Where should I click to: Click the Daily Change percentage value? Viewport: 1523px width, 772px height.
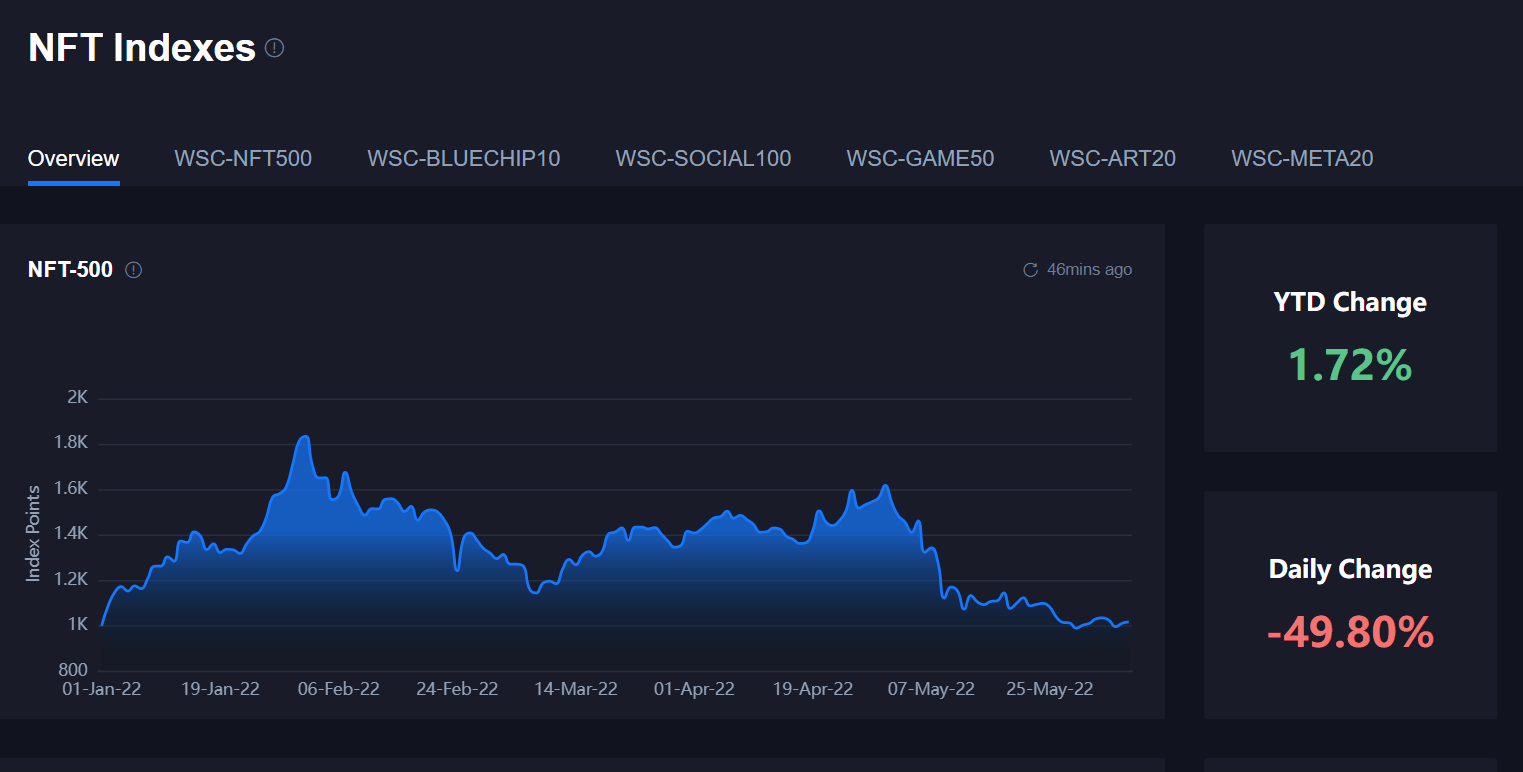pyautogui.click(x=1349, y=632)
